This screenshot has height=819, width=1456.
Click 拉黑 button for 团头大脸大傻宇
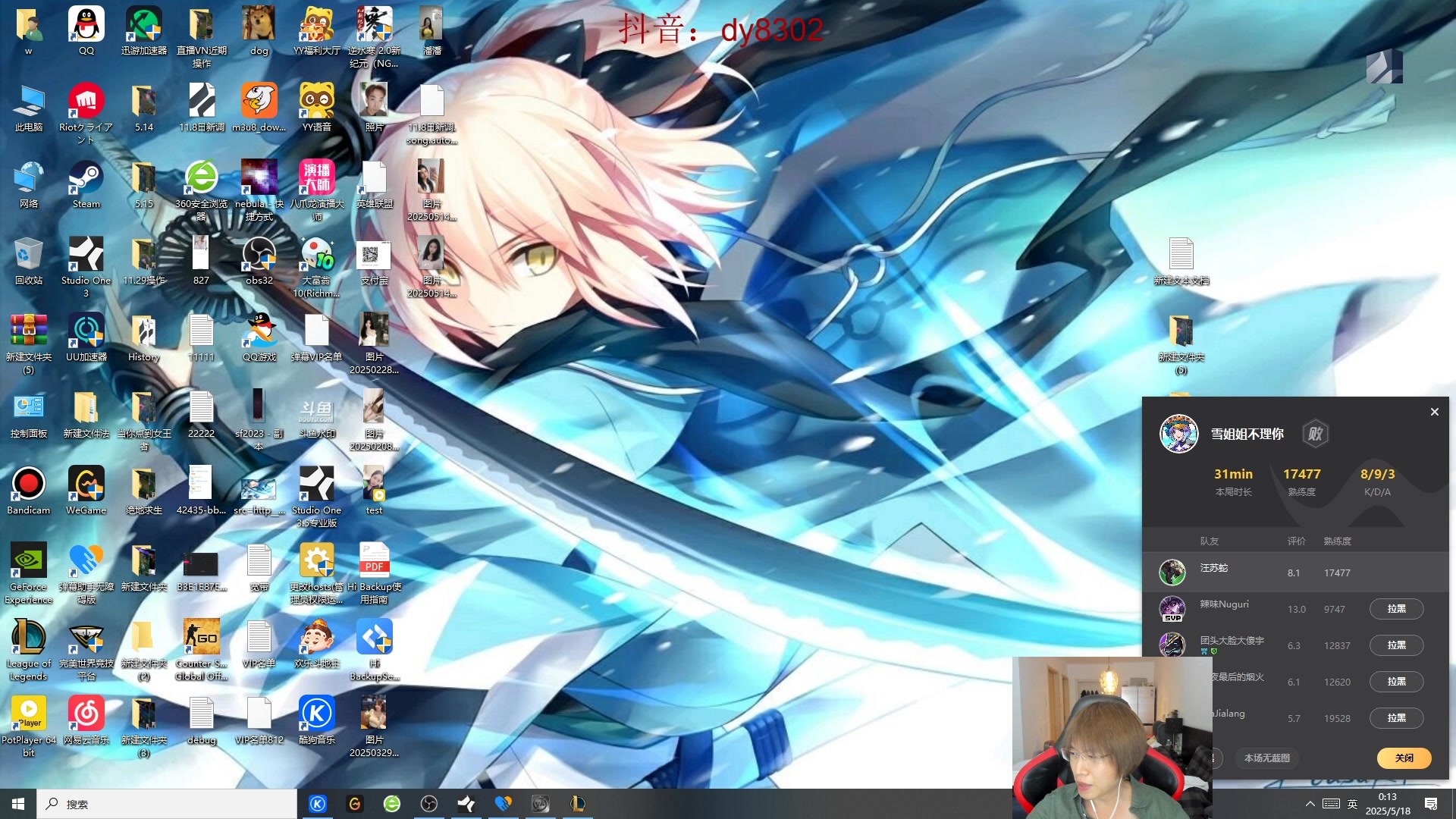point(1396,645)
